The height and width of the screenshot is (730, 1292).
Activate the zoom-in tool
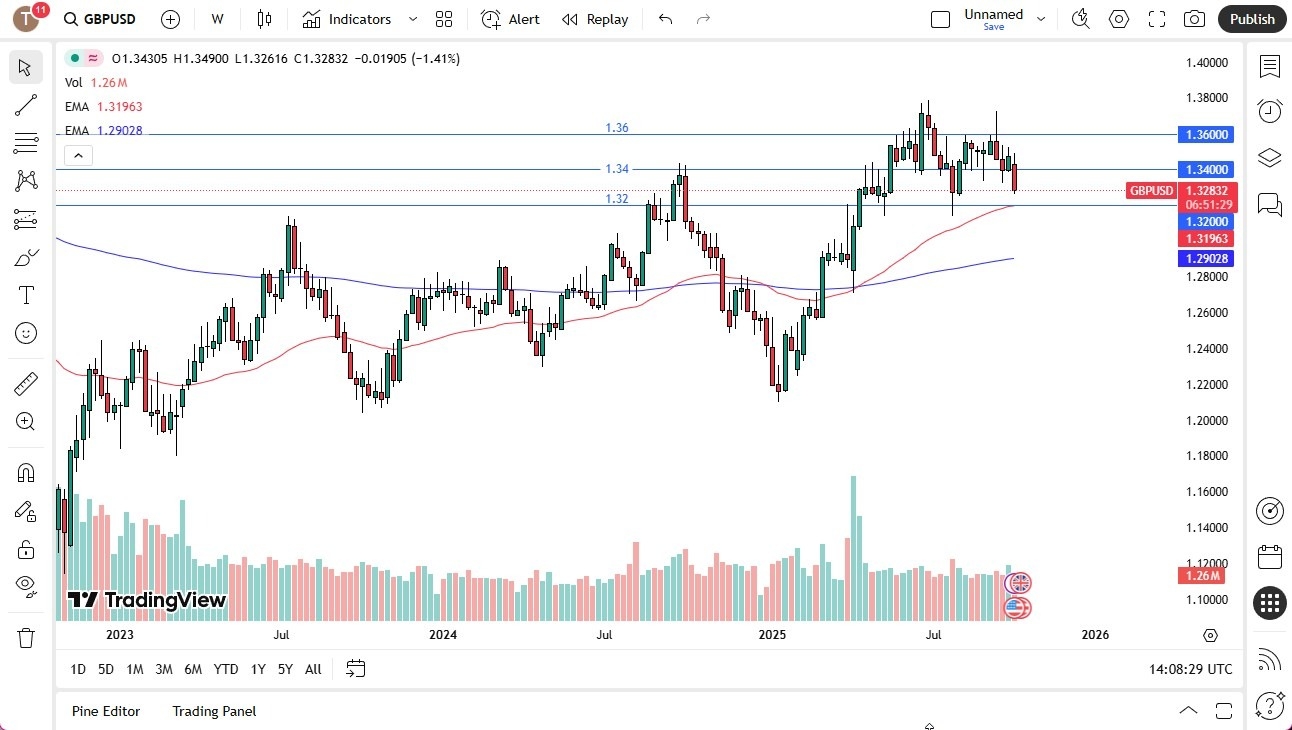pos(26,421)
